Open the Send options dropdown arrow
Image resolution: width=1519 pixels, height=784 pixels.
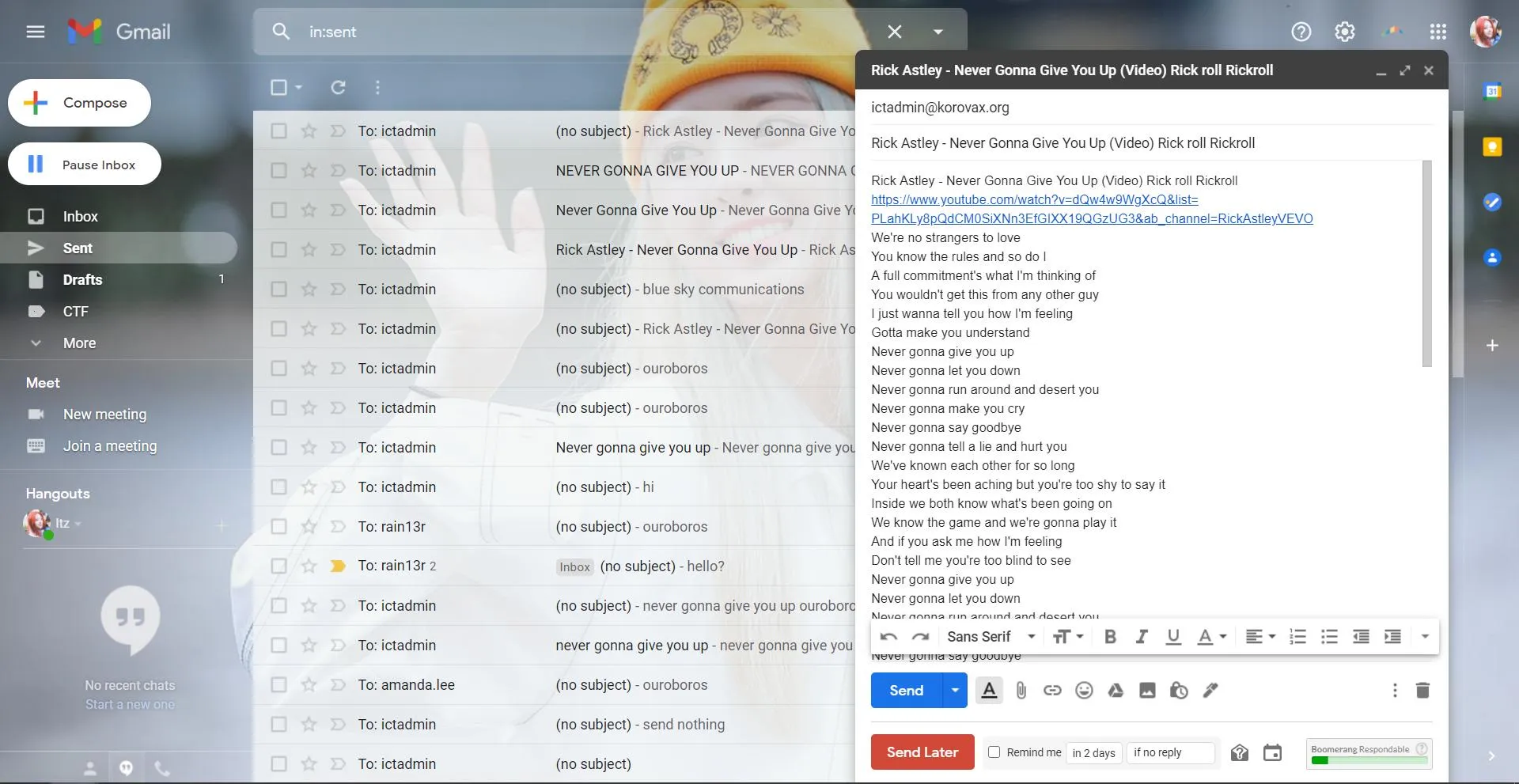tap(955, 691)
